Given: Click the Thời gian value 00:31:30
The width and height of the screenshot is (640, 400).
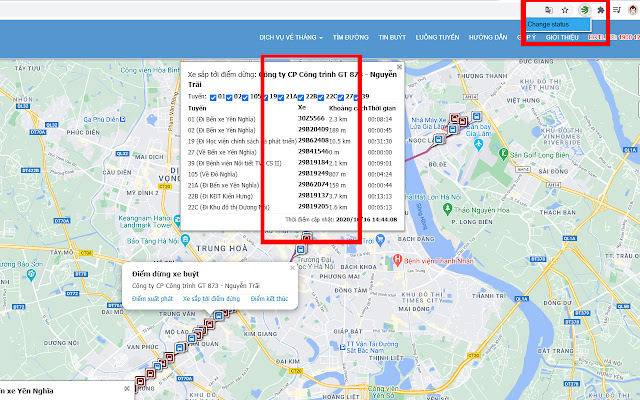Looking at the screenshot, I should click(x=380, y=141).
